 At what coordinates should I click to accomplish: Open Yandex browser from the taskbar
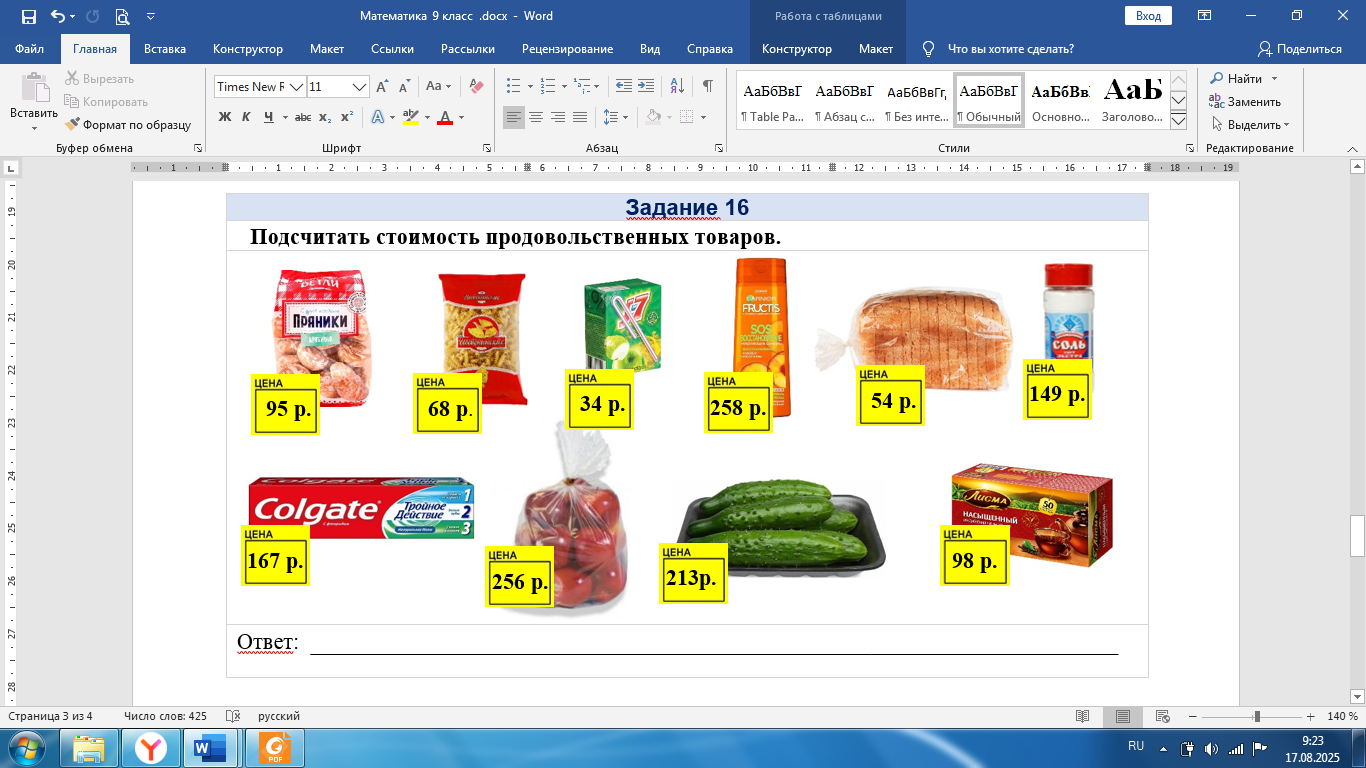point(151,748)
